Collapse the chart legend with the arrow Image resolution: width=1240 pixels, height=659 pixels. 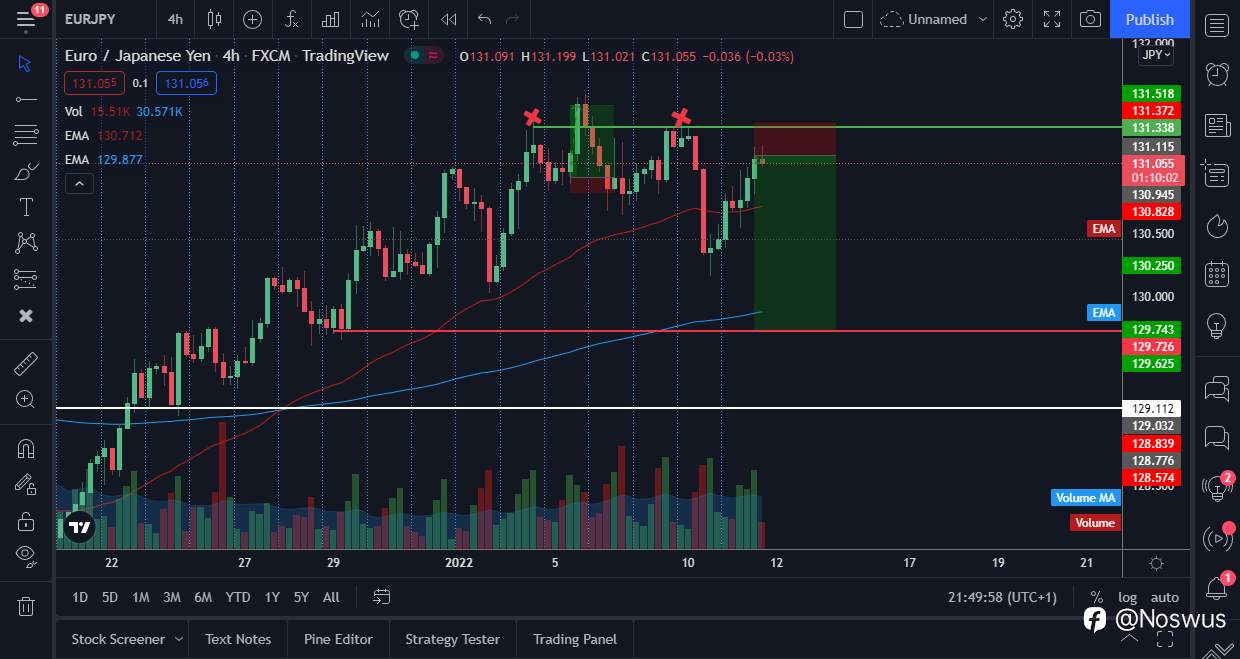pos(79,183)
